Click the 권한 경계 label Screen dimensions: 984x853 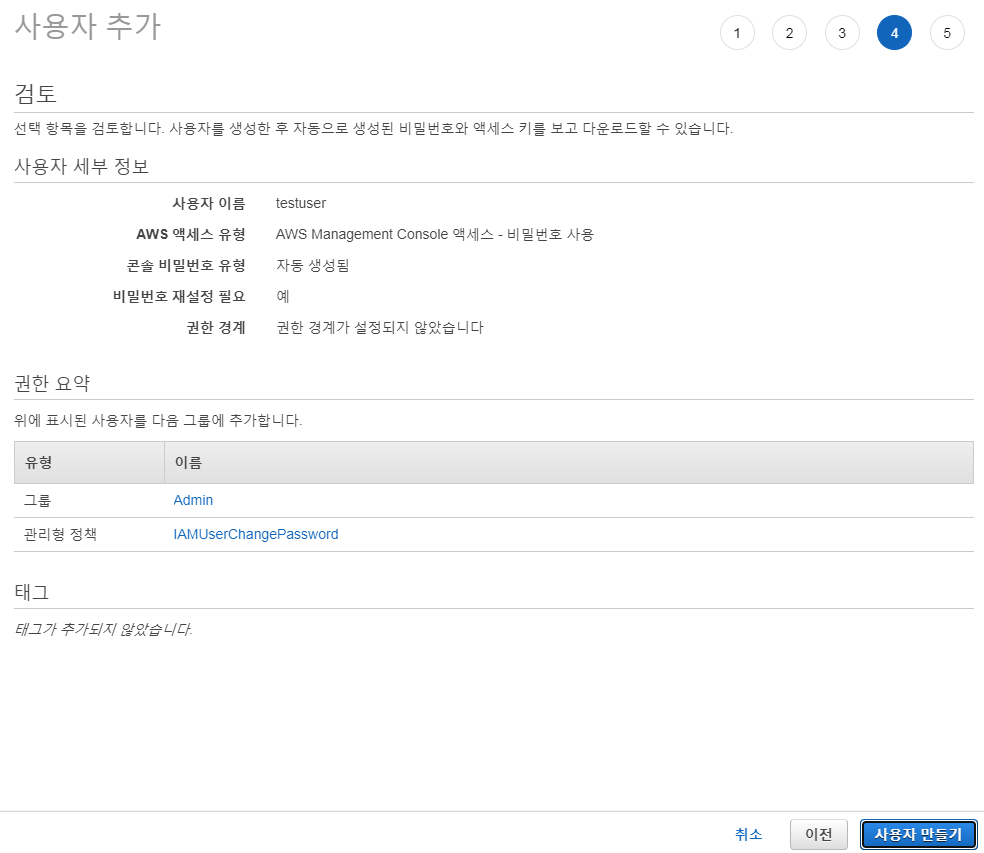click(x=216, y=328)
